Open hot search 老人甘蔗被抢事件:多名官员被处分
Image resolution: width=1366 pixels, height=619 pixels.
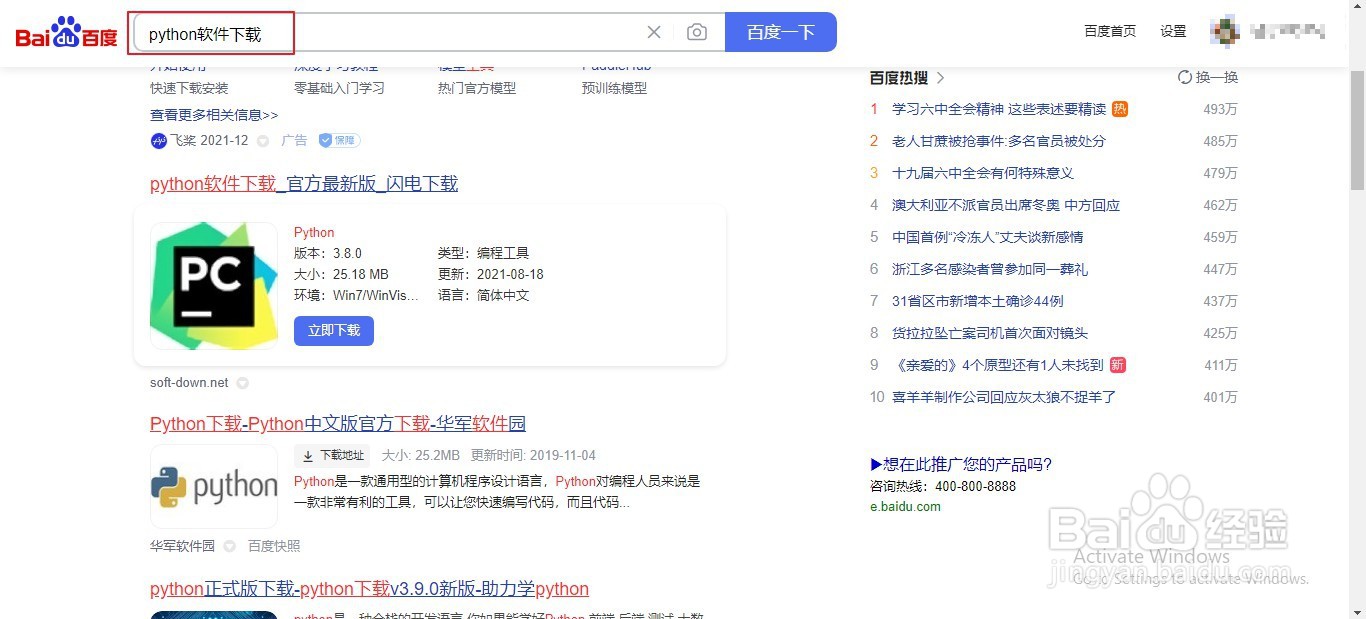999,141
